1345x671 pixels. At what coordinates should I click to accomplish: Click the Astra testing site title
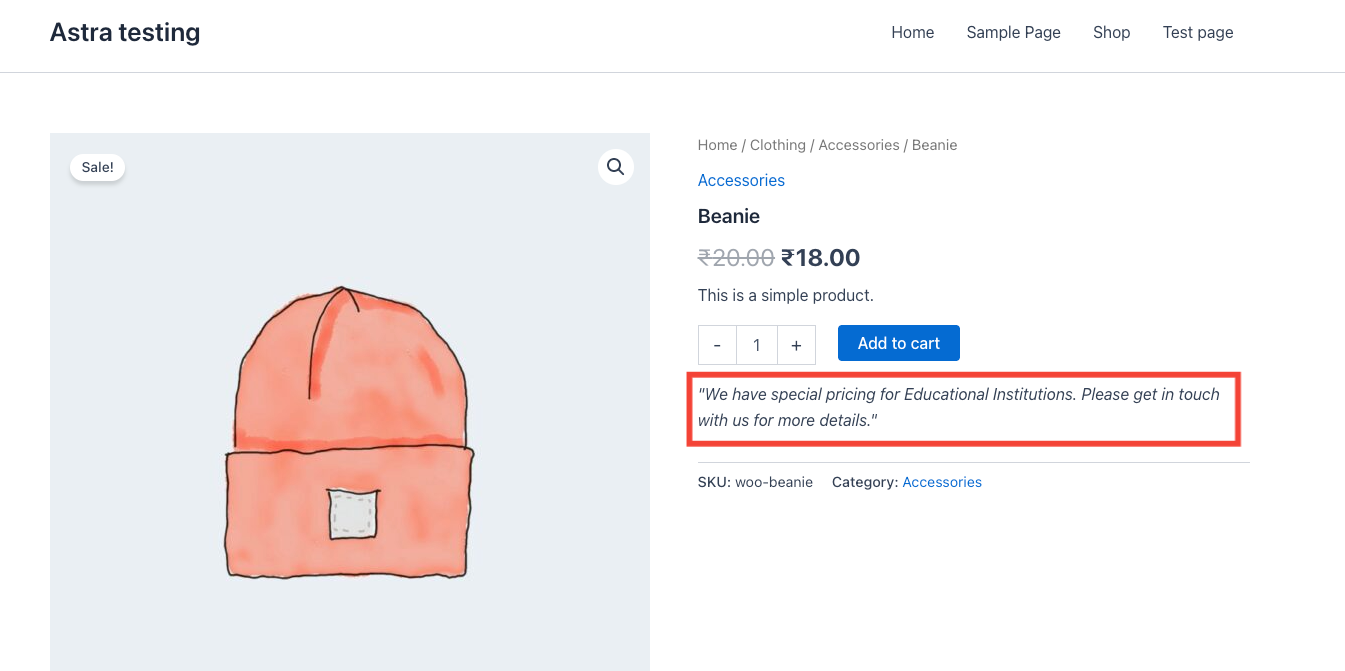tap(125, 33)
